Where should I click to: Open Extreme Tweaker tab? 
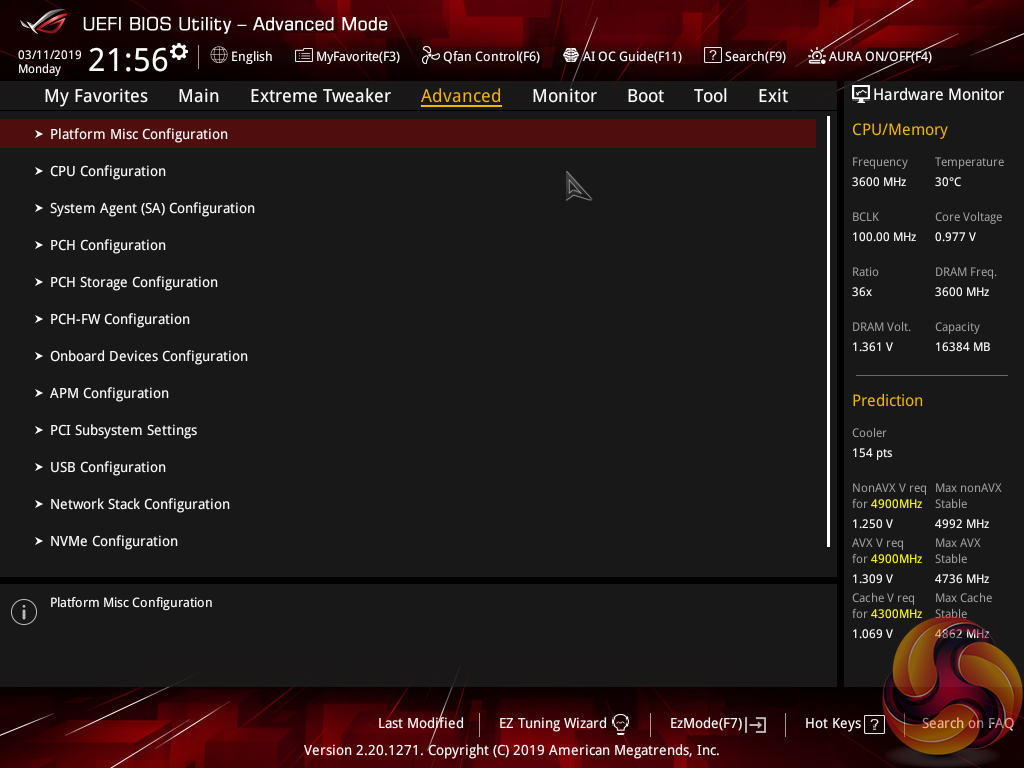coord(320,96)
